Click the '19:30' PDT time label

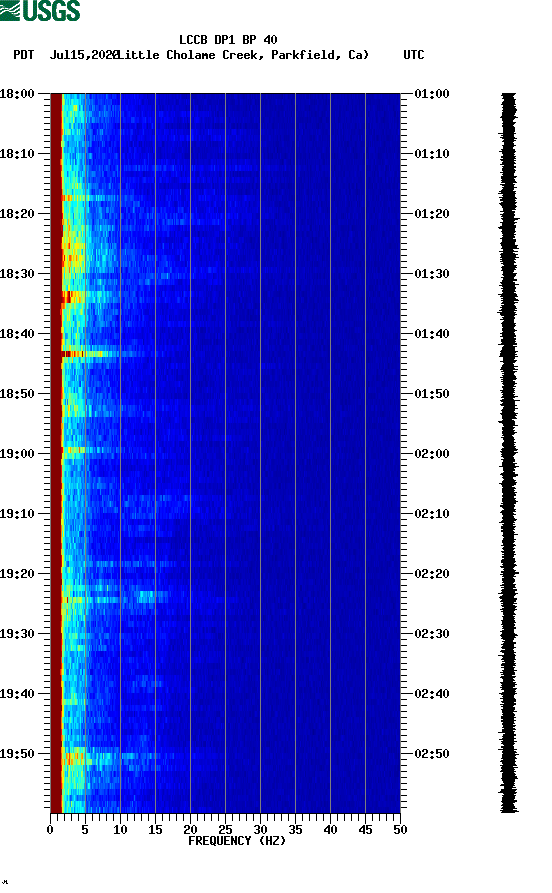click(x=17, y=634)
